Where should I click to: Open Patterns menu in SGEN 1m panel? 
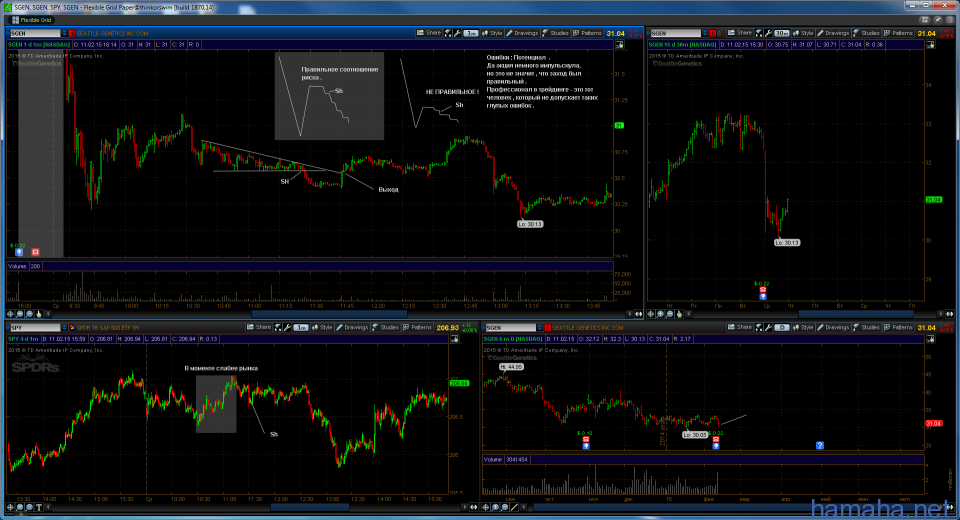point(587,33)
